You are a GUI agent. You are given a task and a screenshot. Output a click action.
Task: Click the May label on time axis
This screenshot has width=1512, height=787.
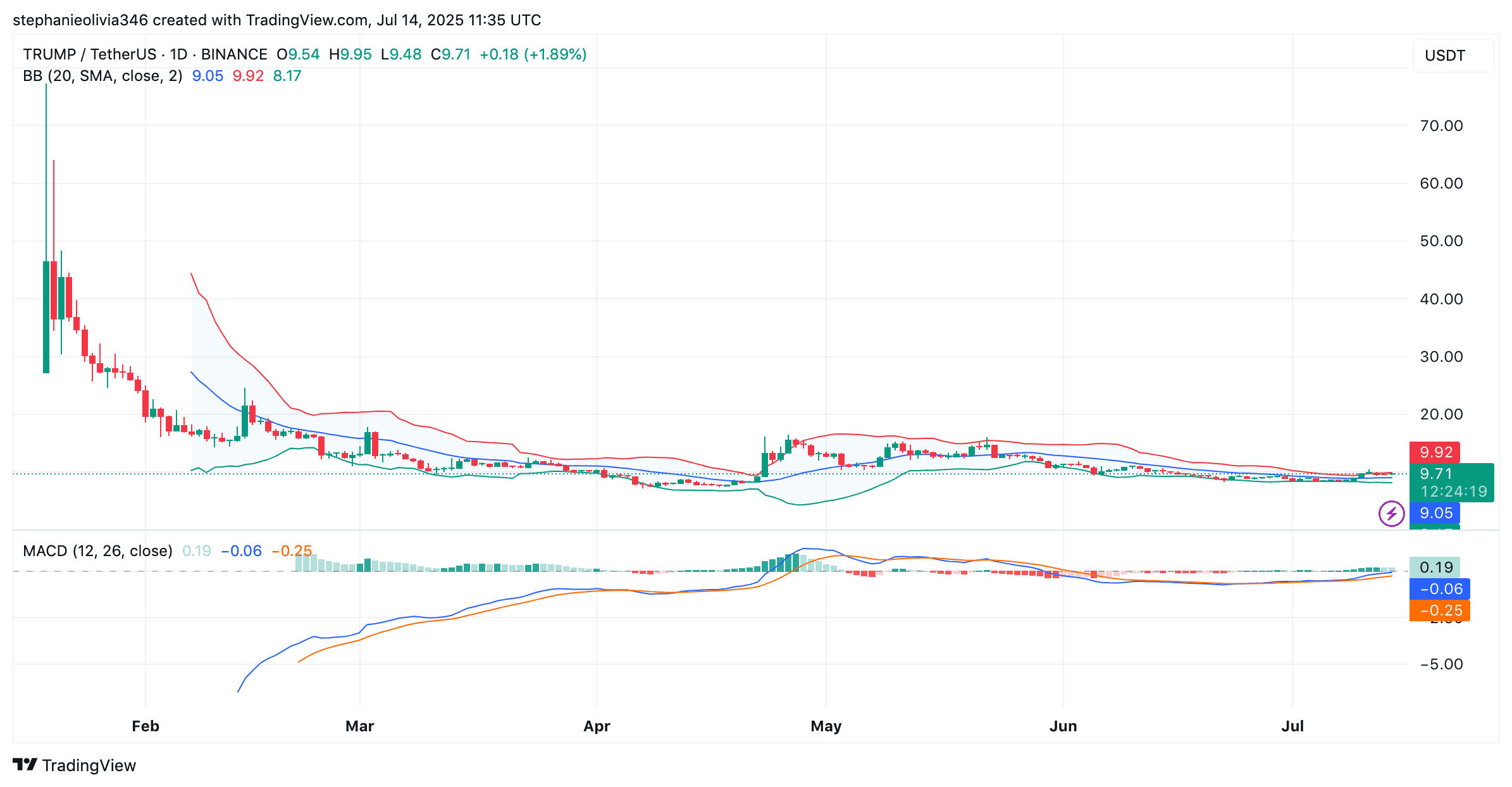[826, 726]
